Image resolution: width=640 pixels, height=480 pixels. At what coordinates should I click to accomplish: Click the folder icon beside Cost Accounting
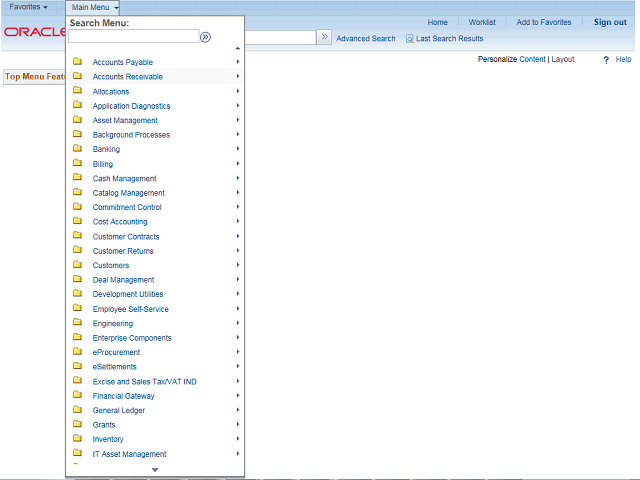pyautogui.click(x=77, y=221)
